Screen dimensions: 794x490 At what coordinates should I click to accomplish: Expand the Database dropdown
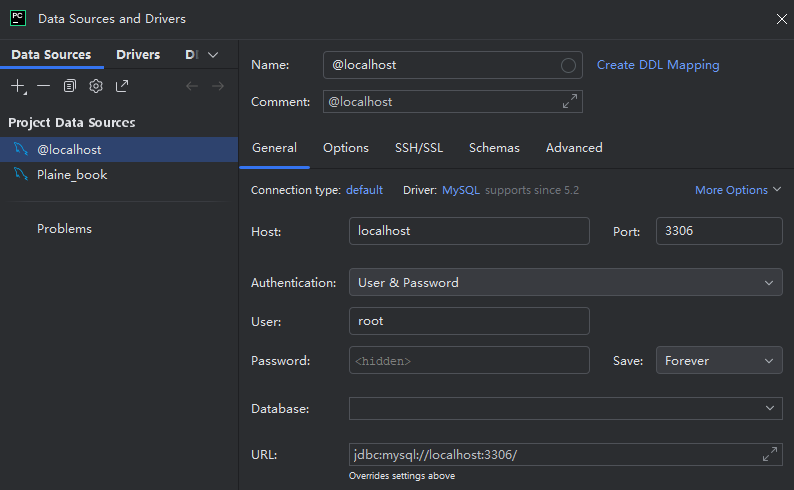[x=768, y=409]
